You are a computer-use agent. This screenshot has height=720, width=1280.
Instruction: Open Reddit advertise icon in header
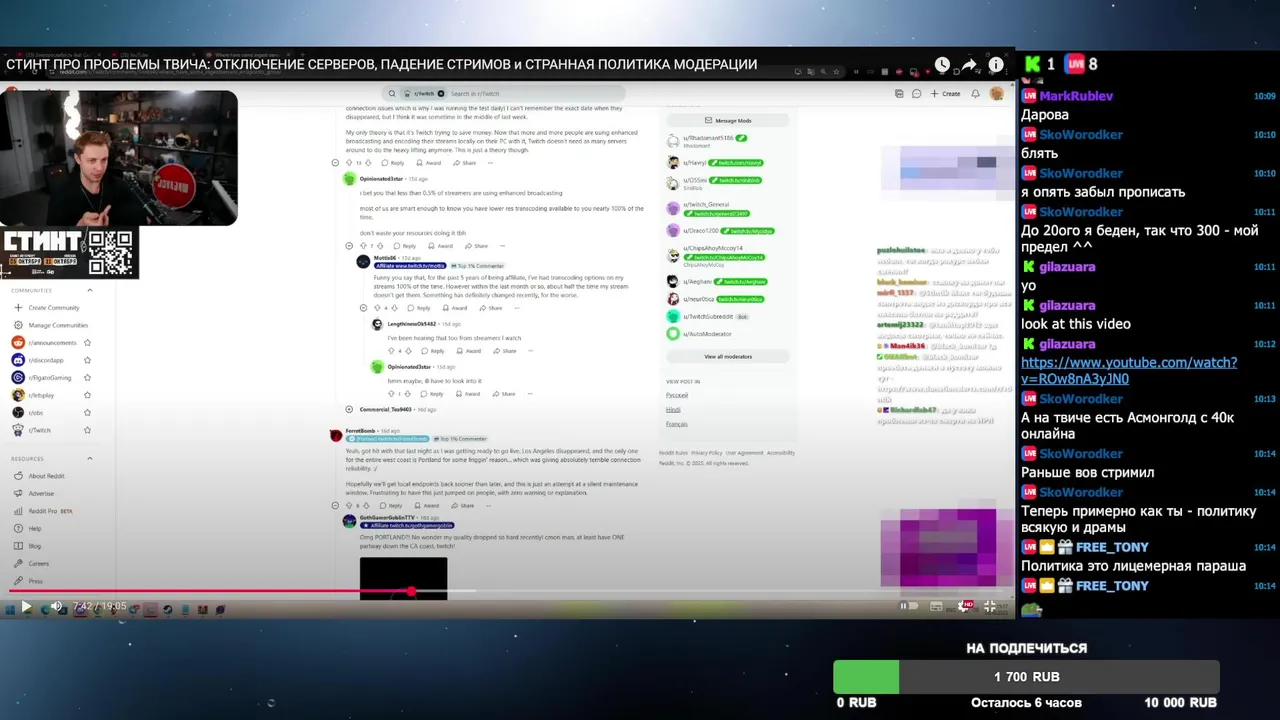point(897,93)
